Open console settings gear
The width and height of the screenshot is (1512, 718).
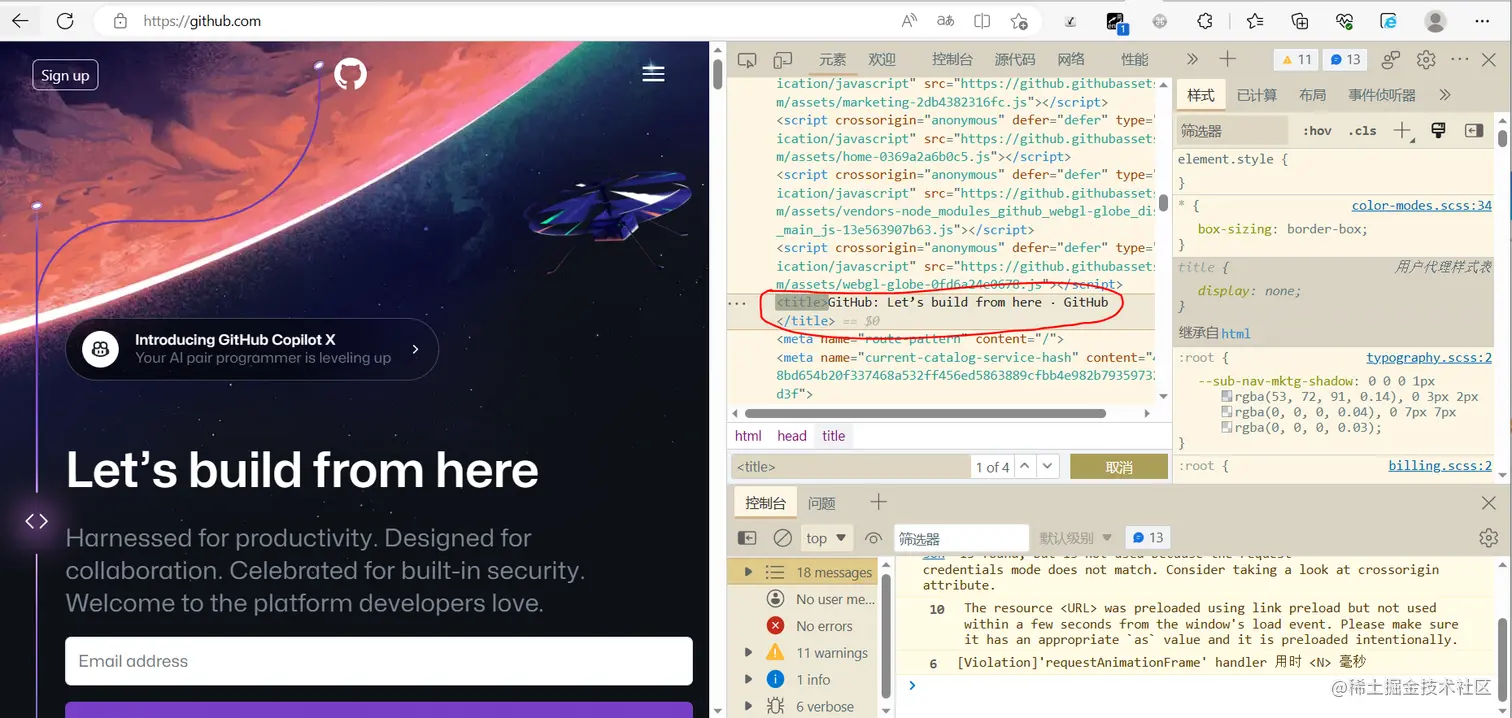coord(1488,538)
